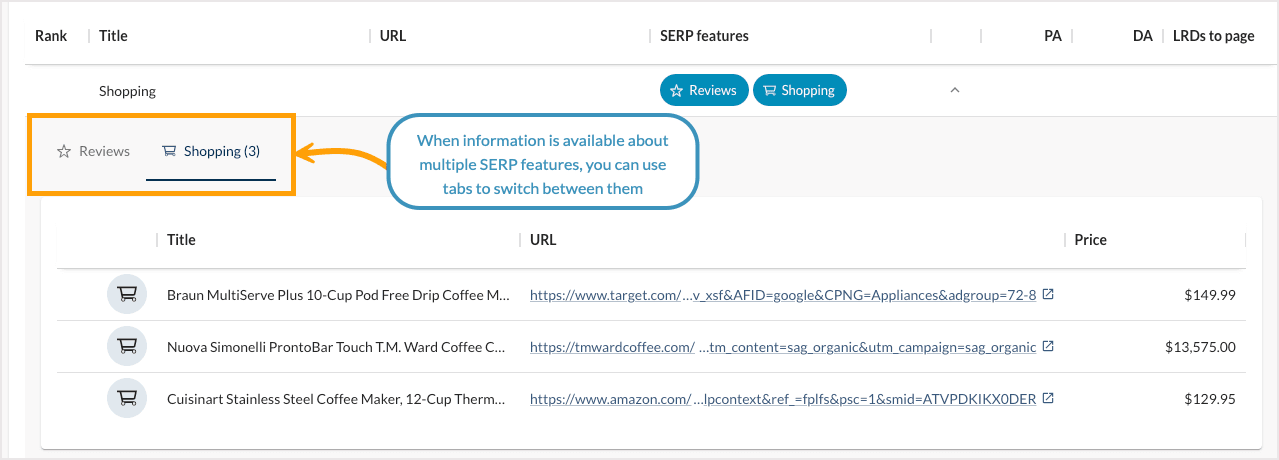Click the Price column header
The image size is (1279, 460).
(1090, 240)
